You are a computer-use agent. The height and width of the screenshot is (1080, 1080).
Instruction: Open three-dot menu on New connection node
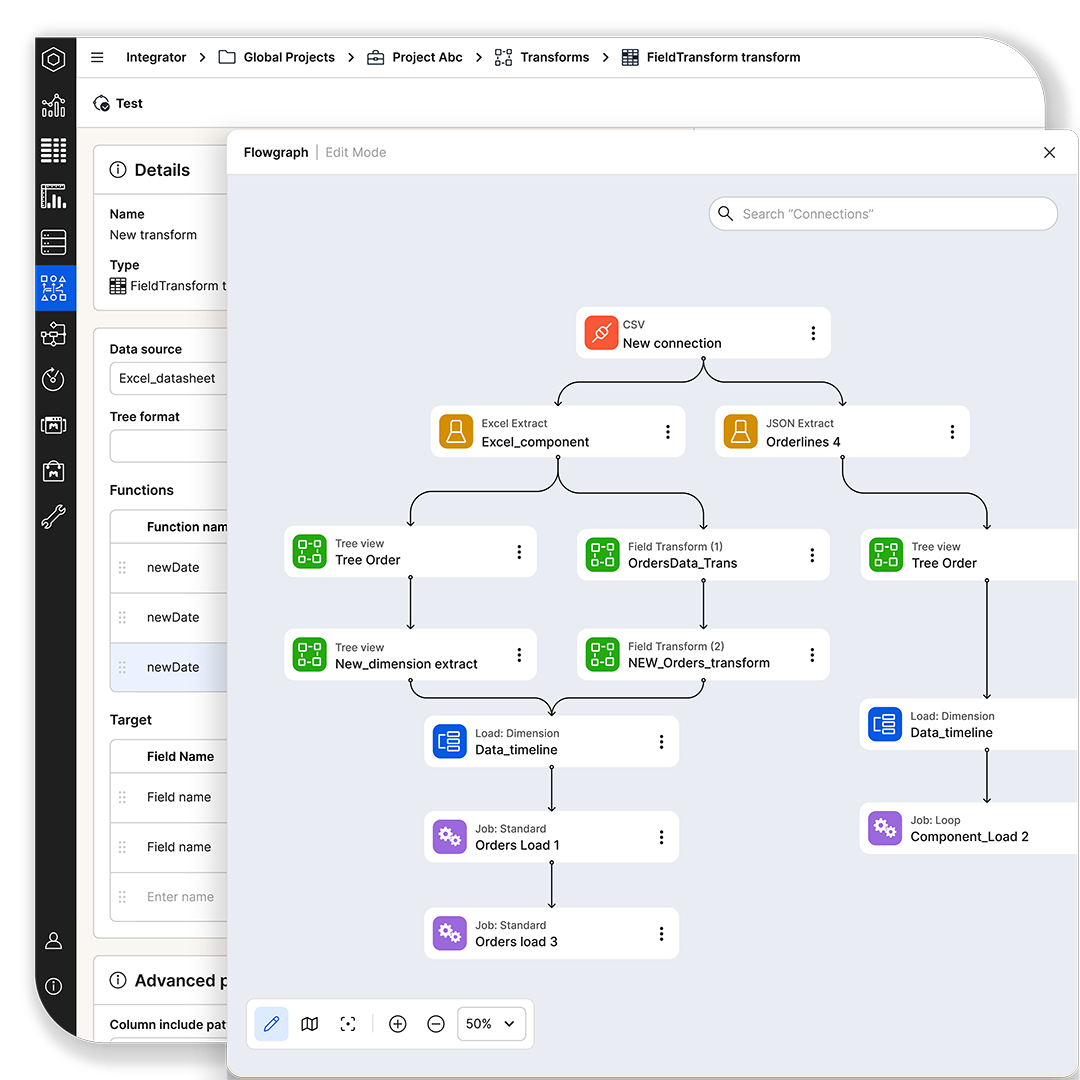815,332
